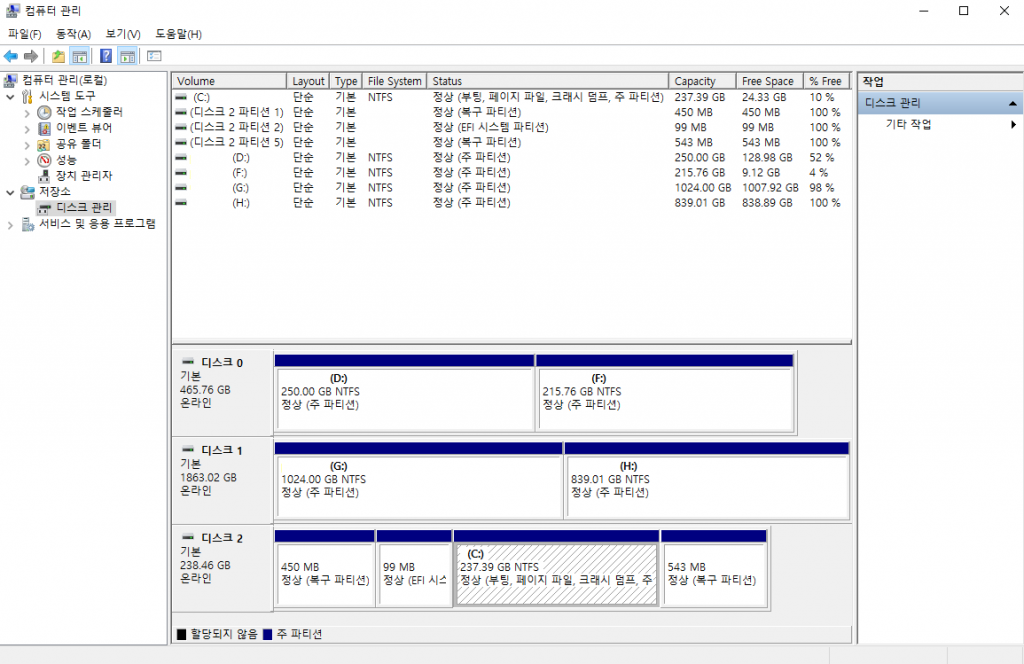The width and height of the screenshot is (1024, 664).
Task: Click the 성능 icon in tree
Action: pos(44,160)
